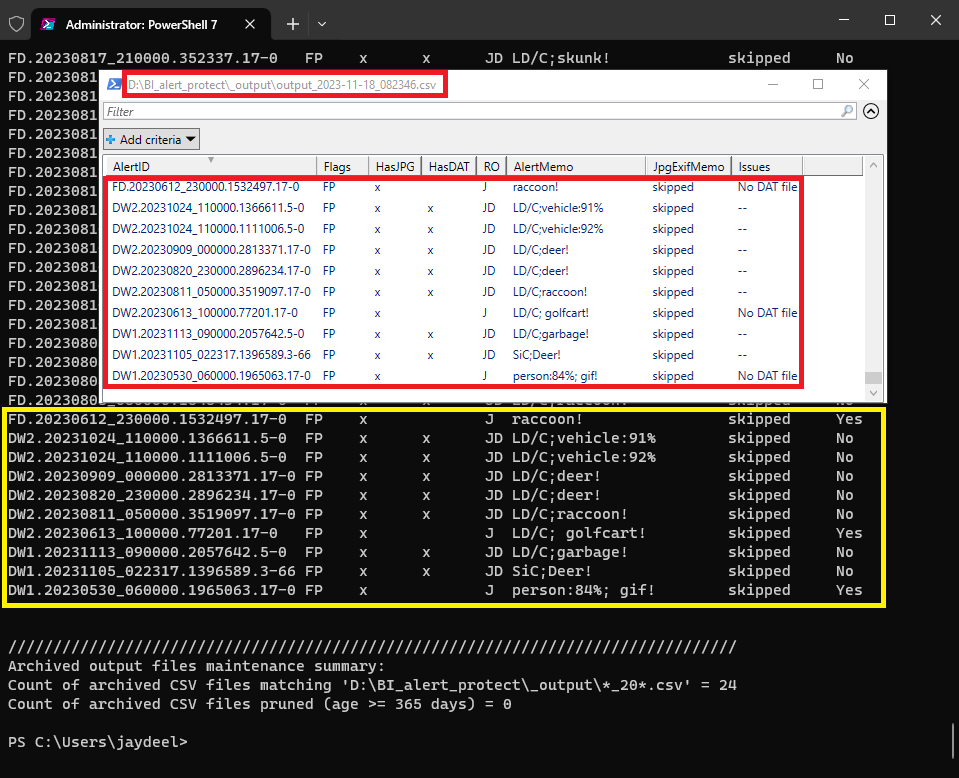This screenshot has width=959, height=778.
Task: Sort by JpgExifMemo column header
Action: pos(688,166)
